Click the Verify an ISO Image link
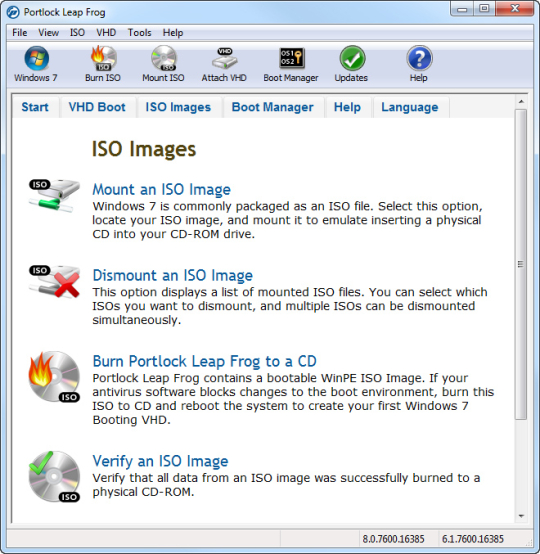540x554 pixels. (160, 461)
